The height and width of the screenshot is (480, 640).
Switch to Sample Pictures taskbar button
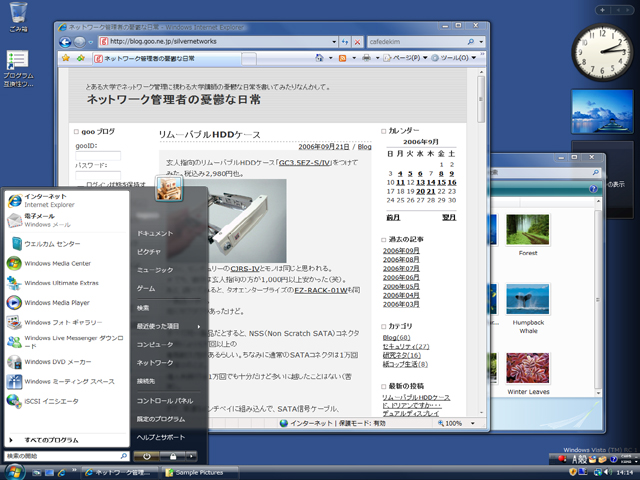click(200, 472)
